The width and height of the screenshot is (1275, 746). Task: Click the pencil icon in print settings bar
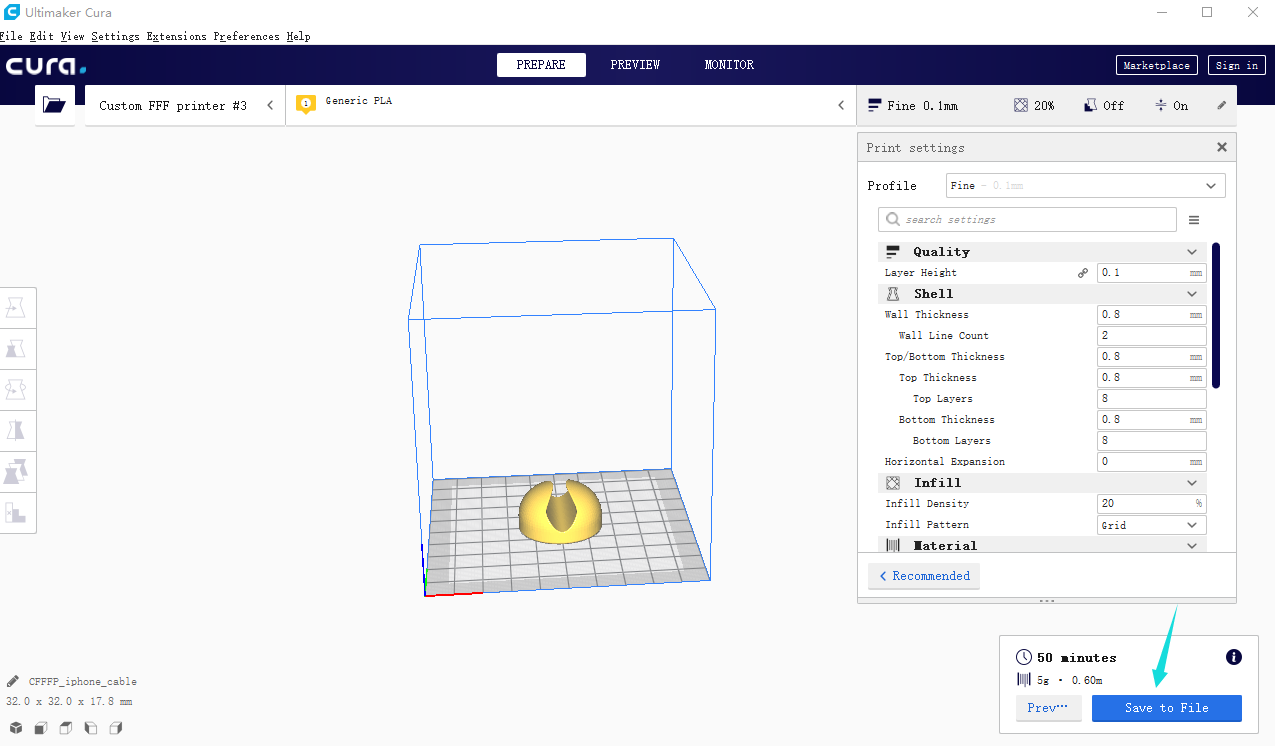point(1221,105)
